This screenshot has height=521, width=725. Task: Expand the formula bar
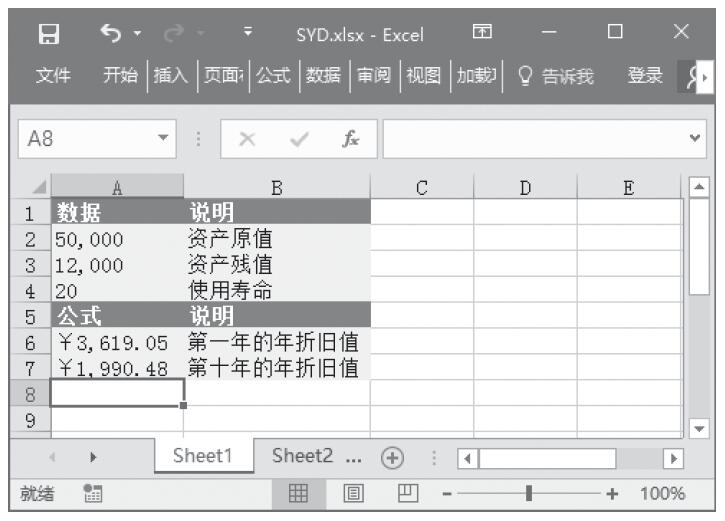697,140
